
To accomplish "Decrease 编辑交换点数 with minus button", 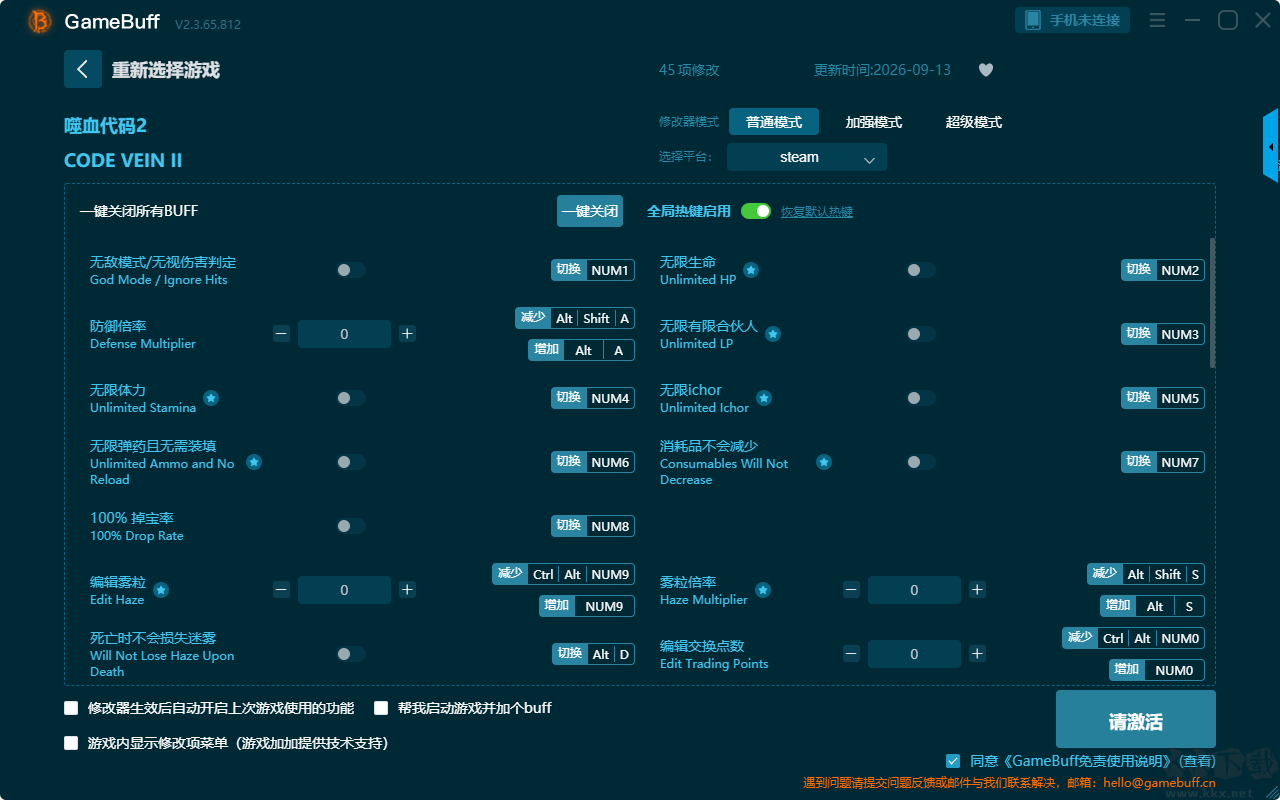I will click(x=851, y=654).
